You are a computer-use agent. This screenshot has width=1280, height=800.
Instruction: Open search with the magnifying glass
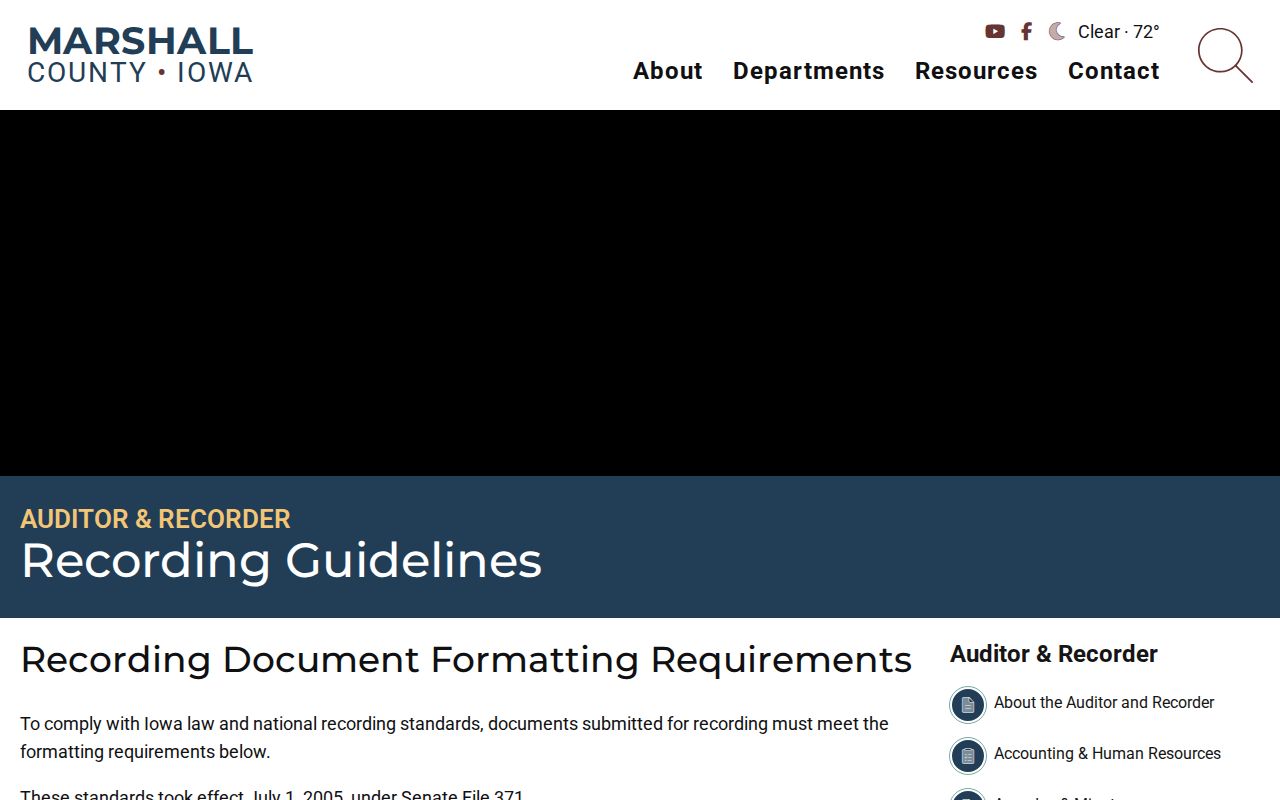click(x=1225, y=55)
